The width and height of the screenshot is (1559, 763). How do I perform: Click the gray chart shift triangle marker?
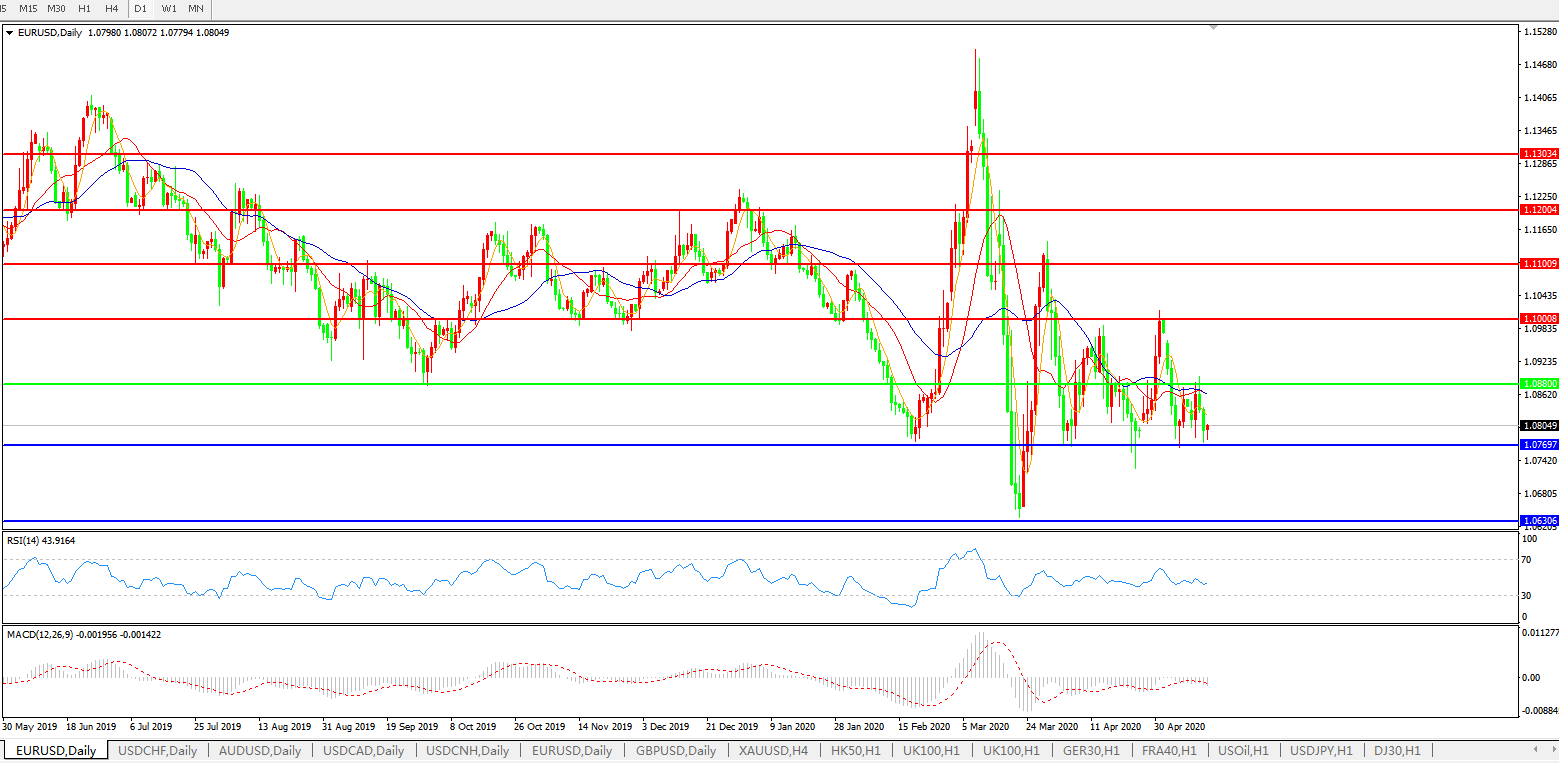tap(1214, 28)
